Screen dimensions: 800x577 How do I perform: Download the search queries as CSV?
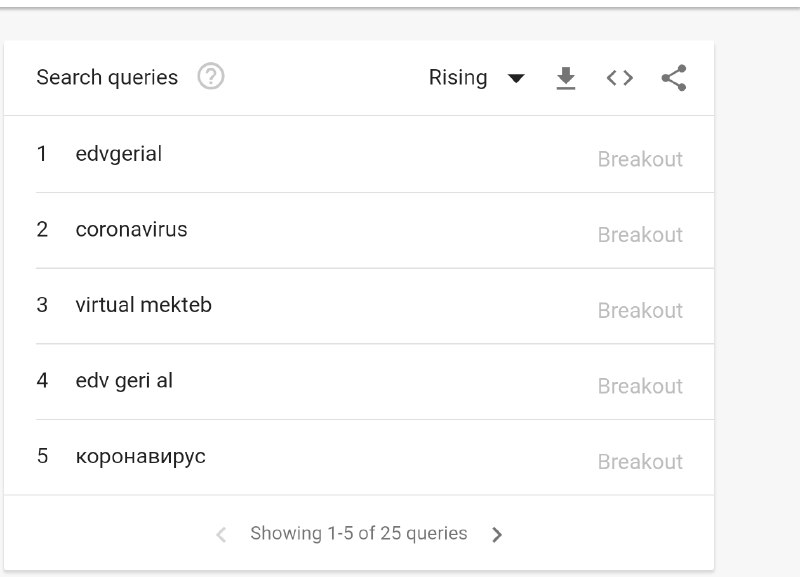(566, 78)
